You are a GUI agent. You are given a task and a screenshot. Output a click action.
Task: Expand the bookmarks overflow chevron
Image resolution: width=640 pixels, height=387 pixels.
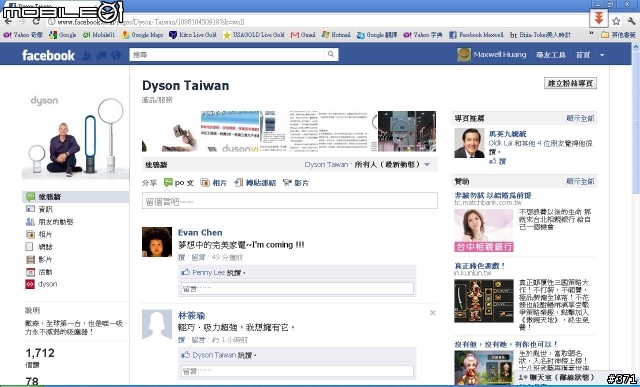click(591, 34)
